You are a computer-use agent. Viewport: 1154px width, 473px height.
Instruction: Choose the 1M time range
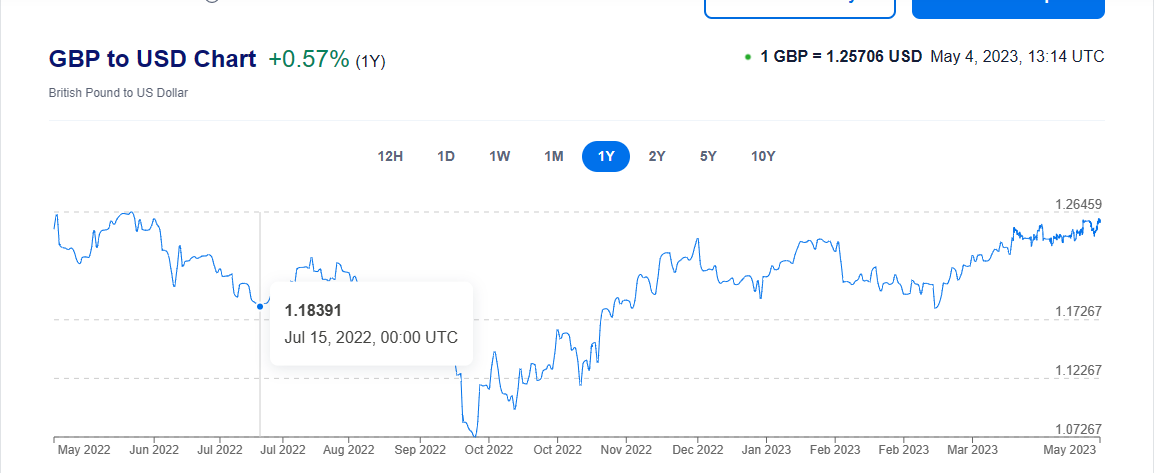point(554,156)
